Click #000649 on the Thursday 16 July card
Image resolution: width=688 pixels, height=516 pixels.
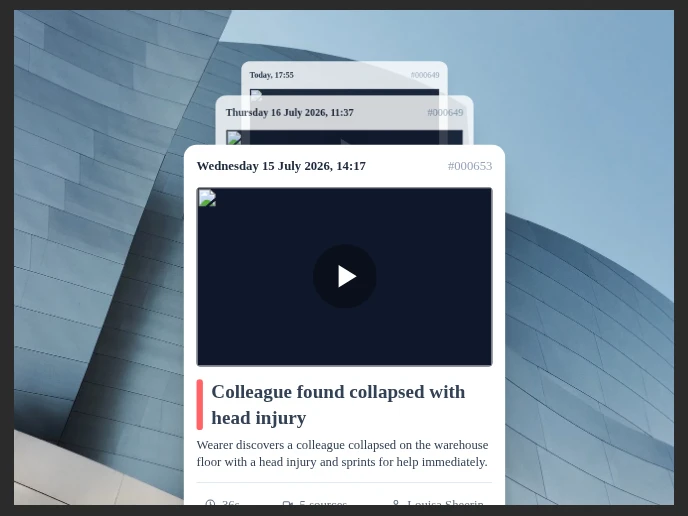(x=445, y=112)
